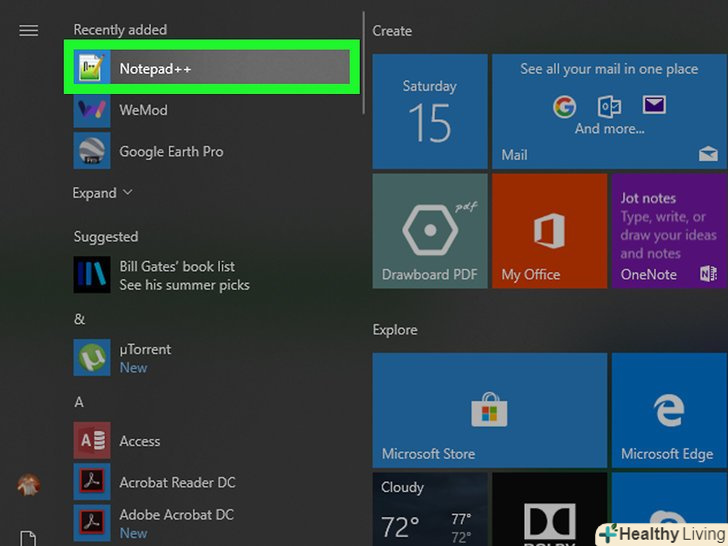
Task: Click the Notepad++ app icon
Action: 92,68
